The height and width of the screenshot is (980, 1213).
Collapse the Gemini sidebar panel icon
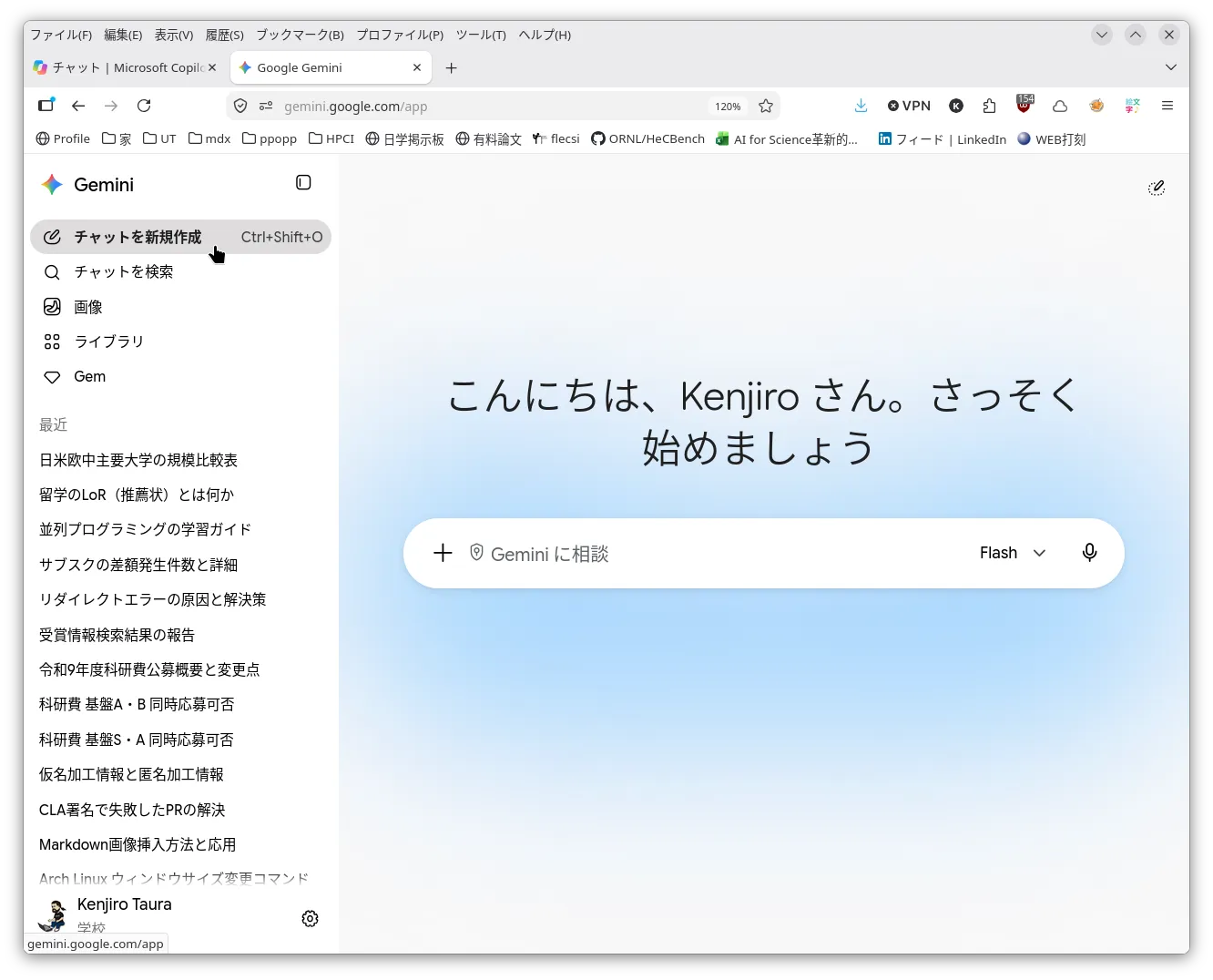pyautogui.click(x=303, y=183)
